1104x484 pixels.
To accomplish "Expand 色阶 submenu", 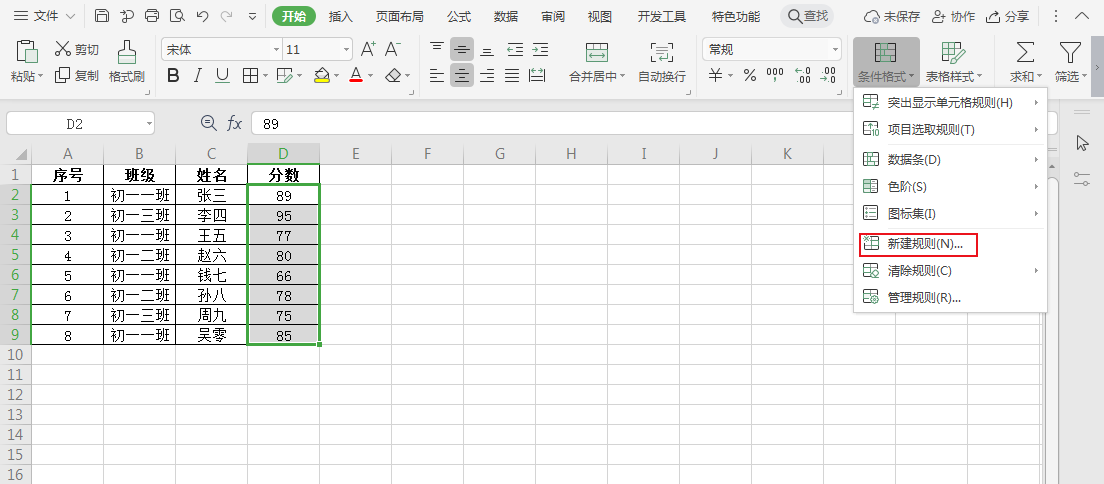I will pyautogui.click(x=950, y=187).
